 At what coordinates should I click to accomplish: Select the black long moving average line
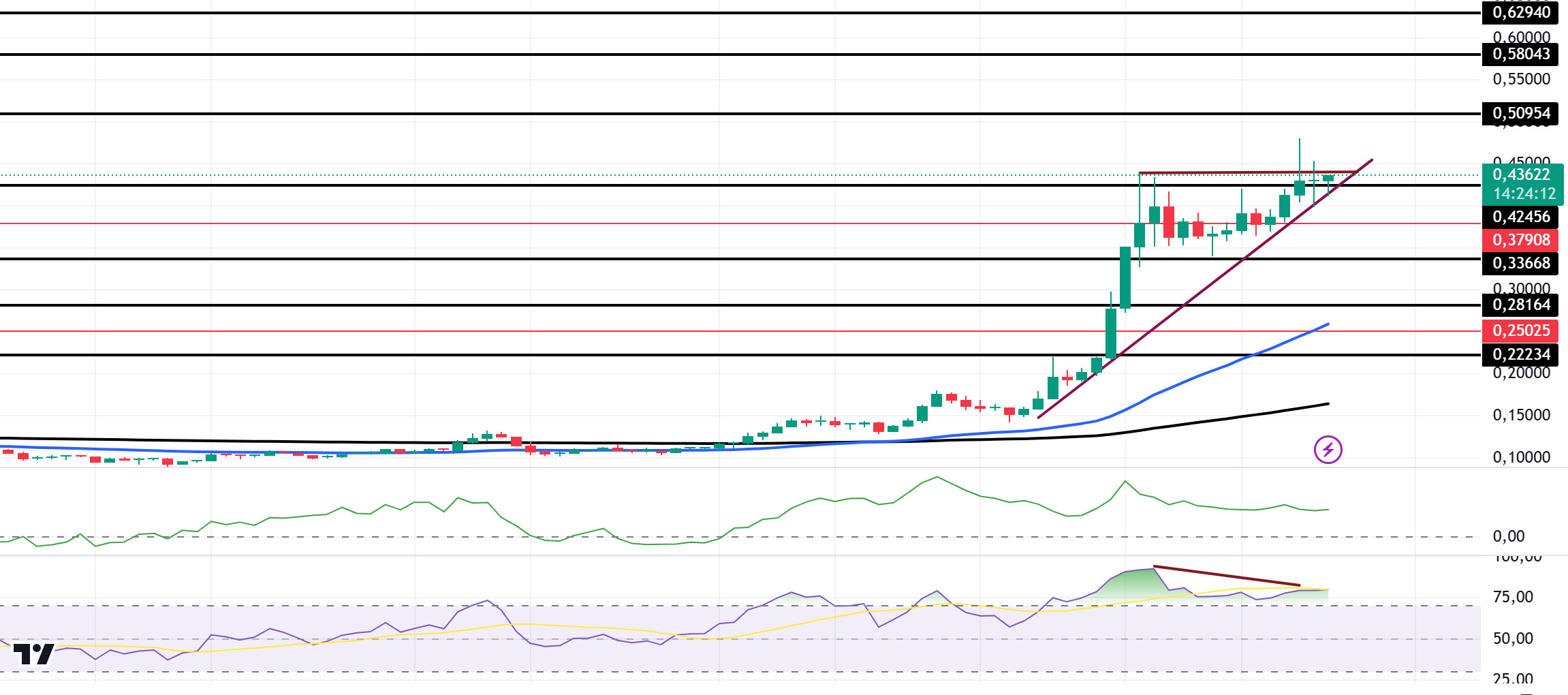tap(1226, 418)
